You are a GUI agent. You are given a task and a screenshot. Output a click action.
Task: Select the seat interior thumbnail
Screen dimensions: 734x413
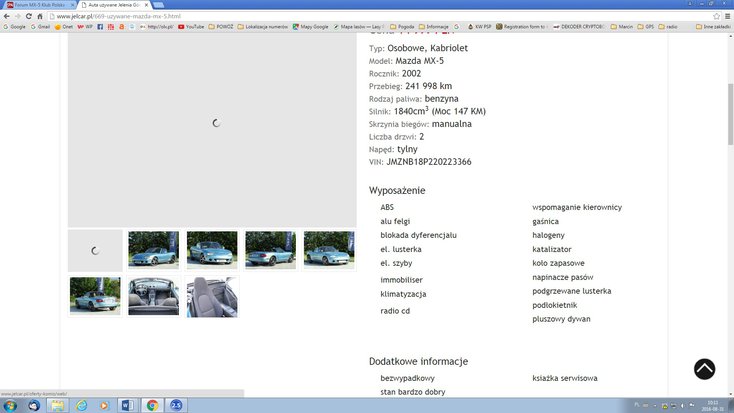click(x=212, y=296)
